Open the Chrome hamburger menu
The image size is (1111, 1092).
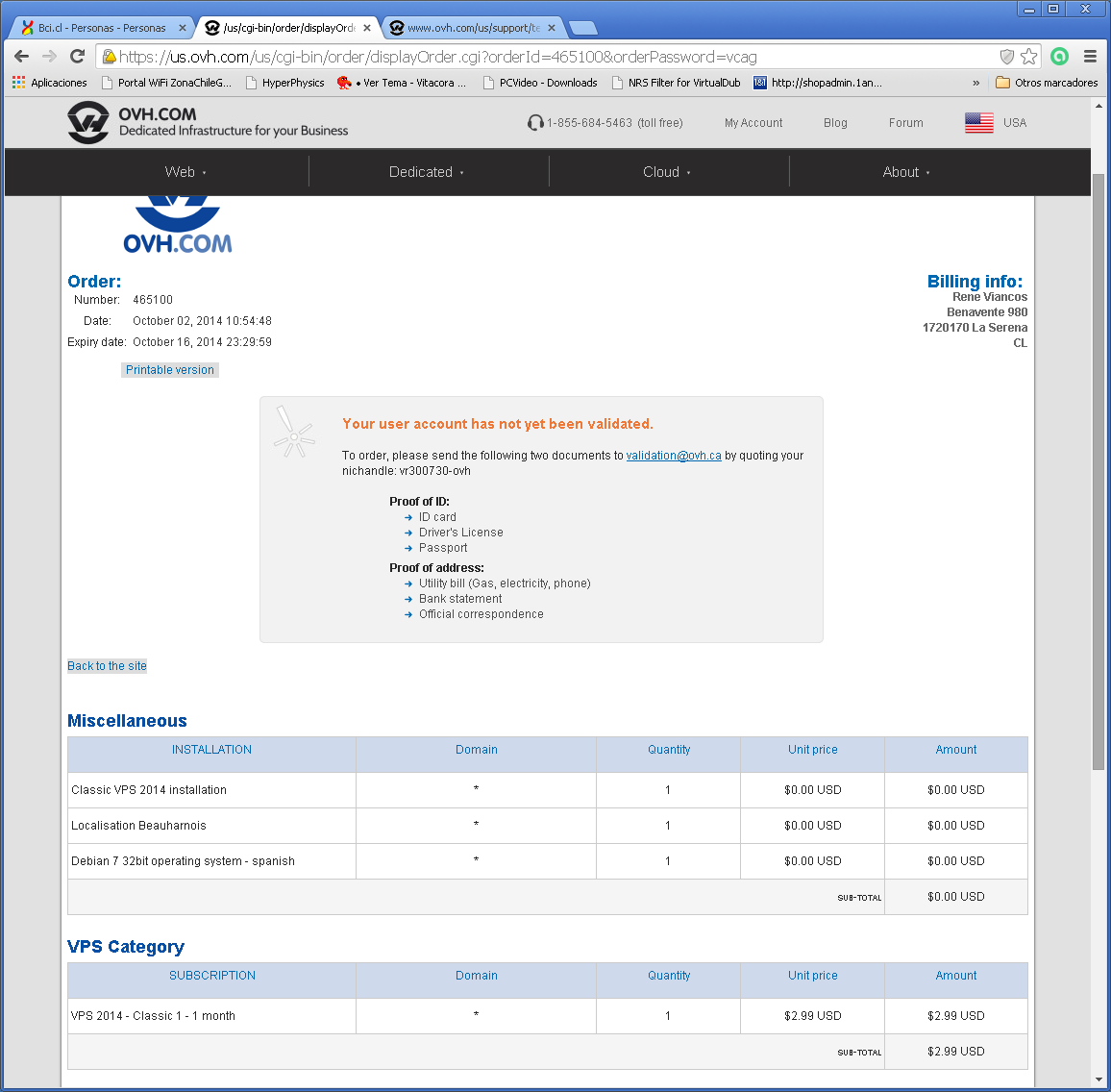(1090, 57)
